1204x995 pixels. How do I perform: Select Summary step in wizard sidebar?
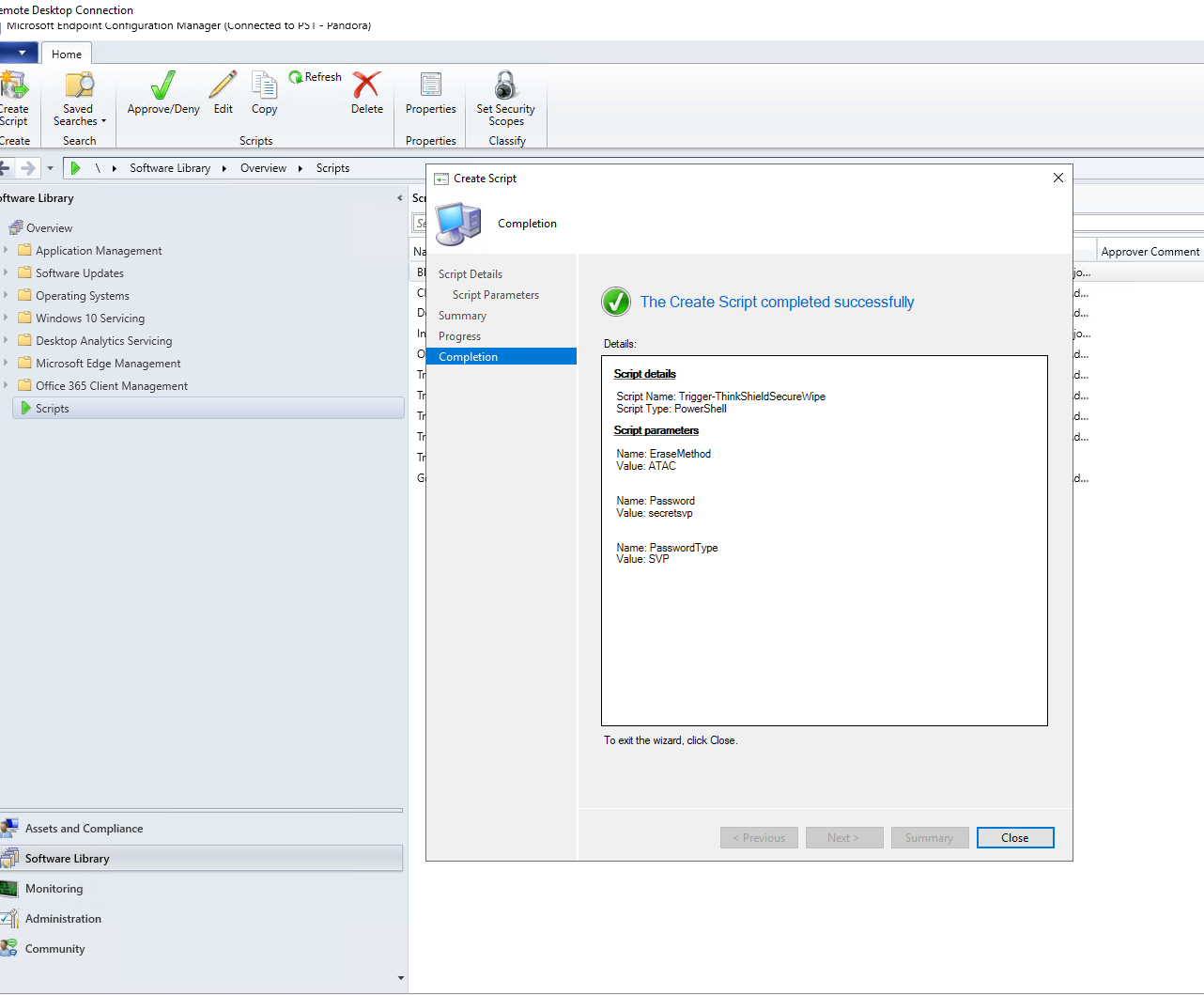pos(462,316)
